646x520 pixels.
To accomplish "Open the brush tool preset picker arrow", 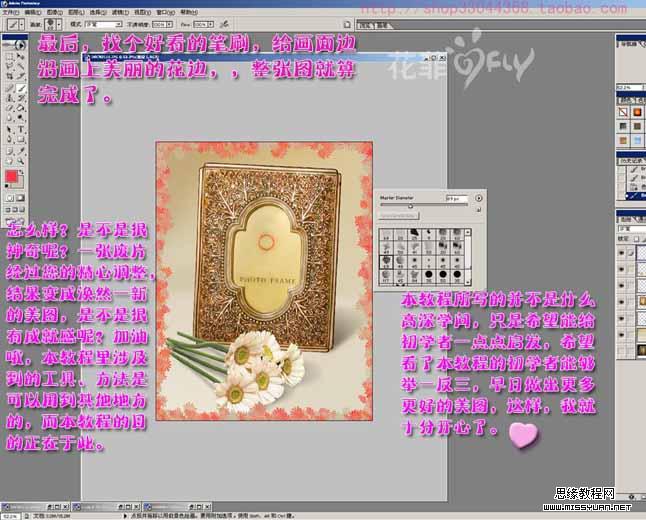I will click(21, 24).
